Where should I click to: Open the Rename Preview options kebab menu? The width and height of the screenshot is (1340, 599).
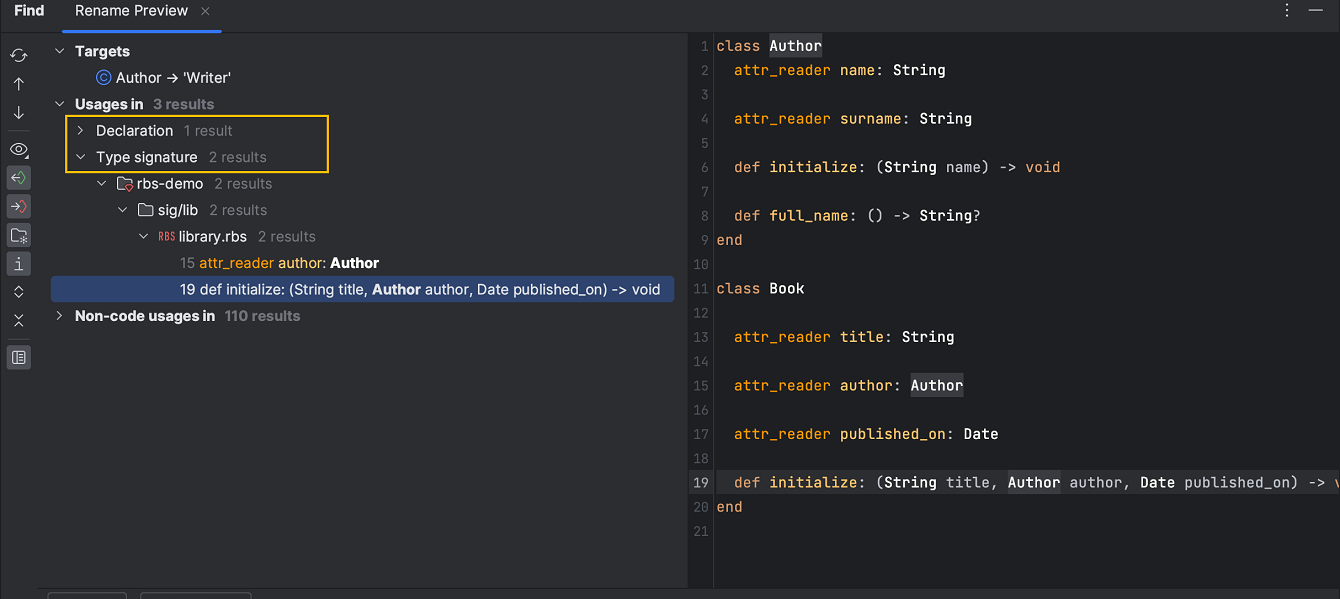coord(1287,10)
